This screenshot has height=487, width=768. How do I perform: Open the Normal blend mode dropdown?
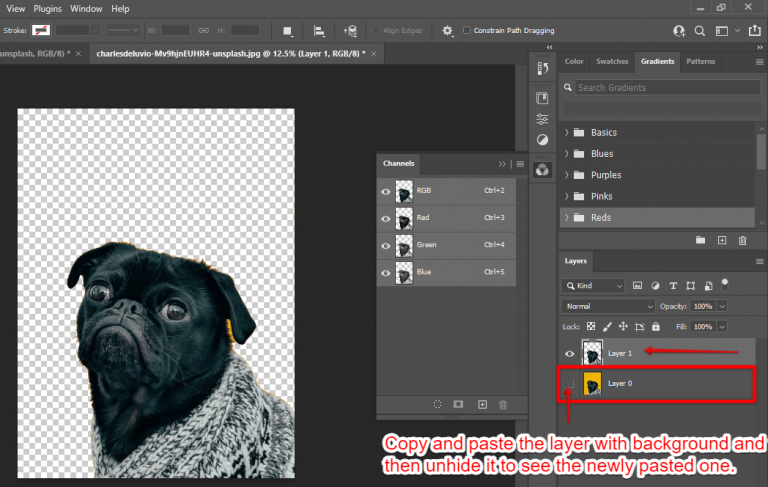pos(608,306)
